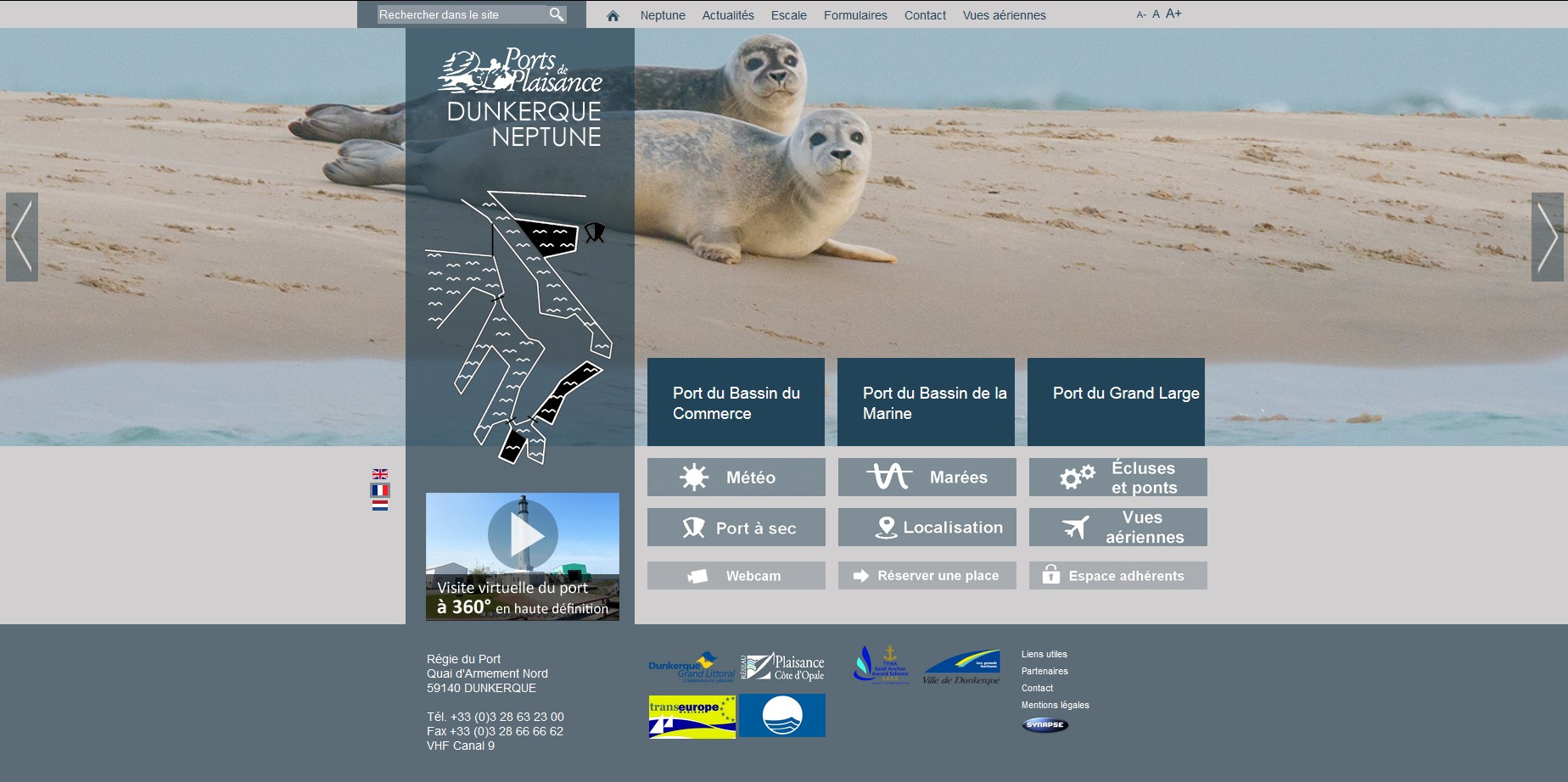
Task: Open Mentions légales footer link
Action: point(1055,705)
